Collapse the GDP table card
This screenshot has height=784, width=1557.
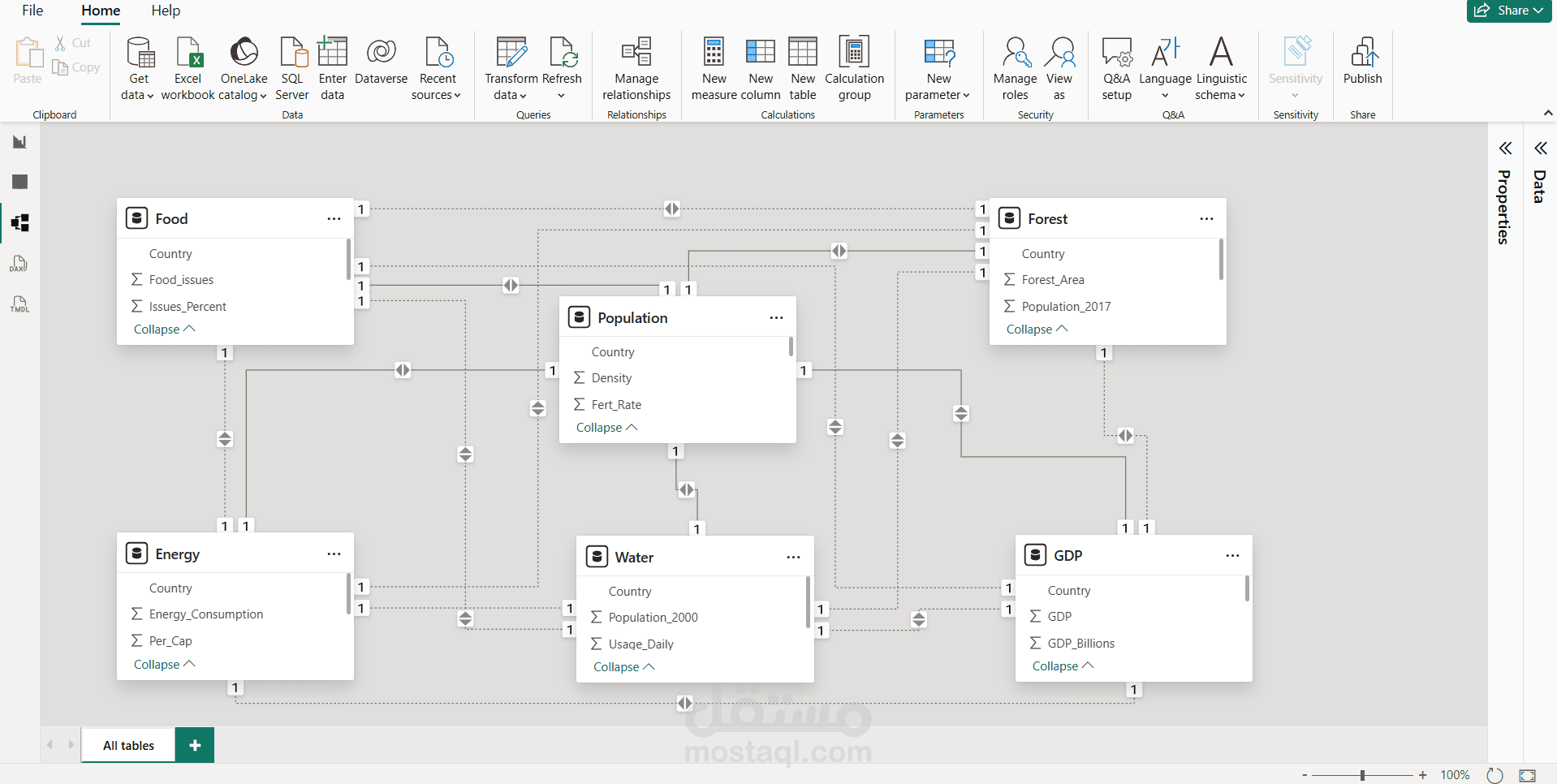point(1063,666)
